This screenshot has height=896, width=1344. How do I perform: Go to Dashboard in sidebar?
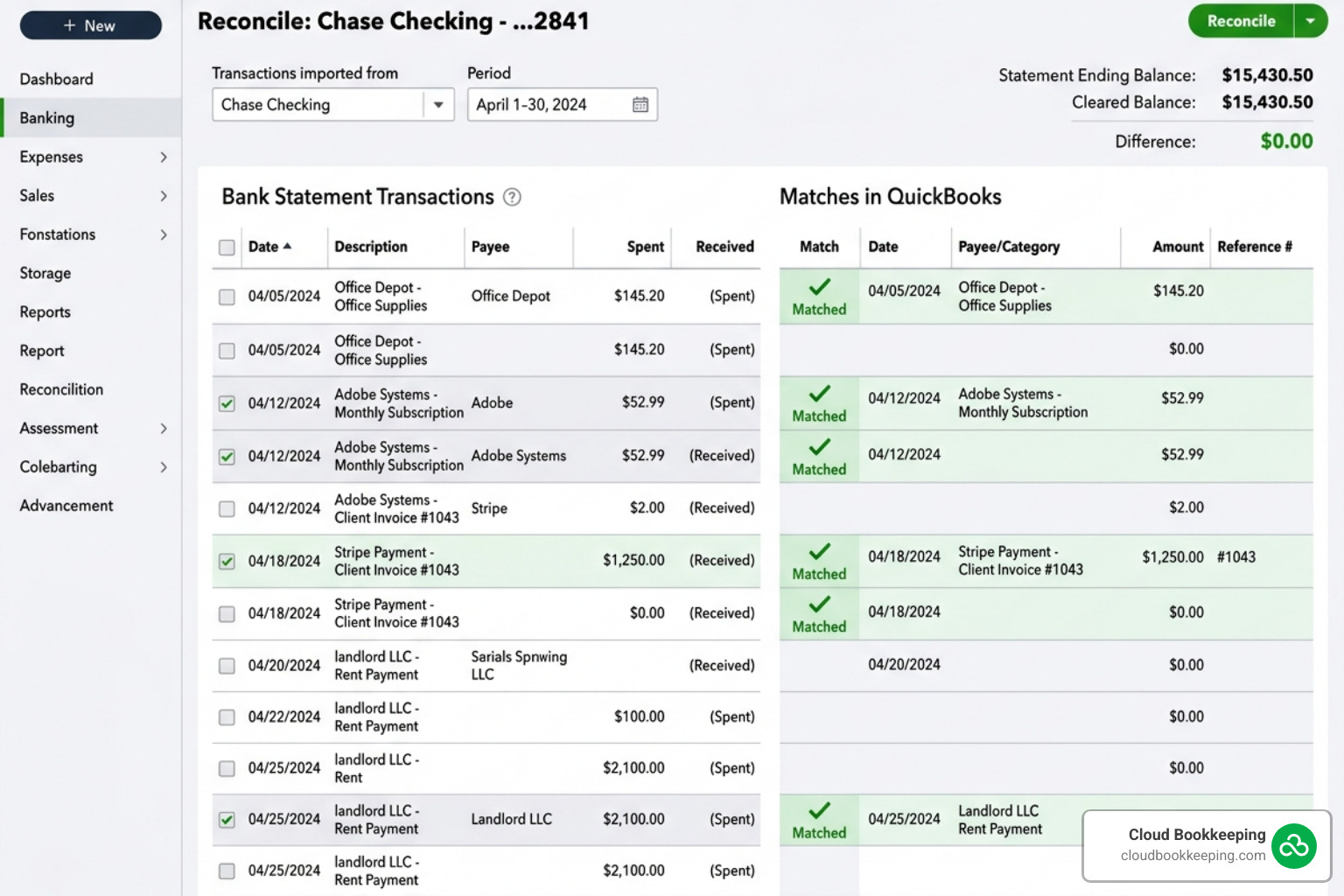pos(56,79)
